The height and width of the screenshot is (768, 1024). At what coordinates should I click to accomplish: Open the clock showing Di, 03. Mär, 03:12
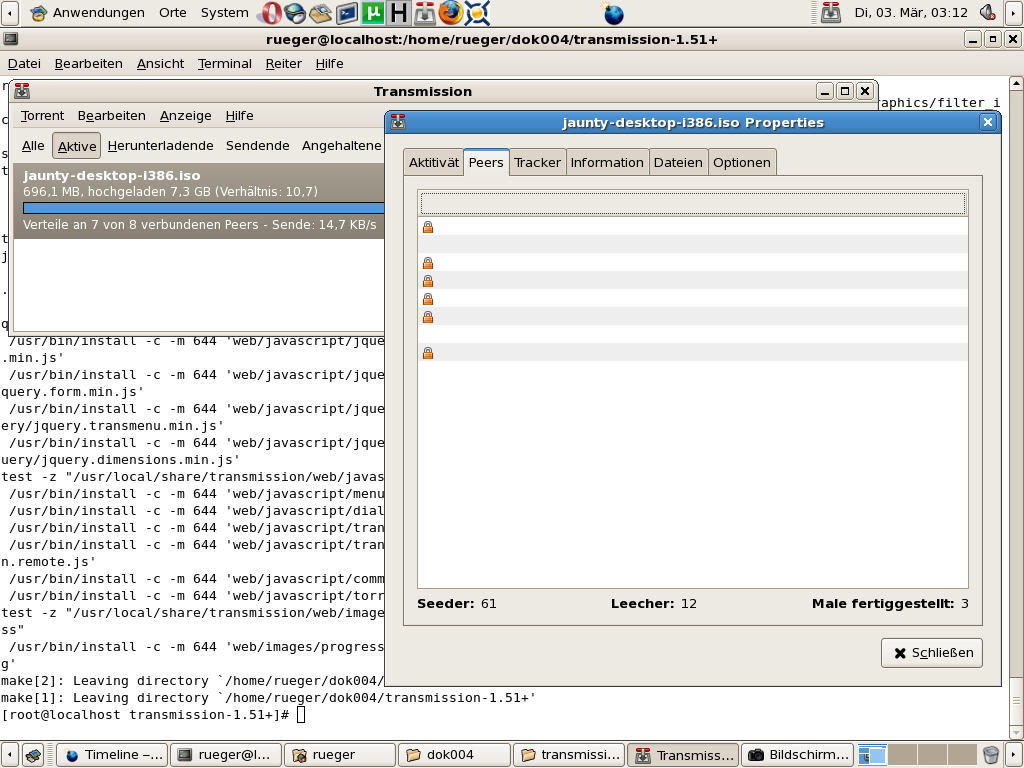point(911,12)
